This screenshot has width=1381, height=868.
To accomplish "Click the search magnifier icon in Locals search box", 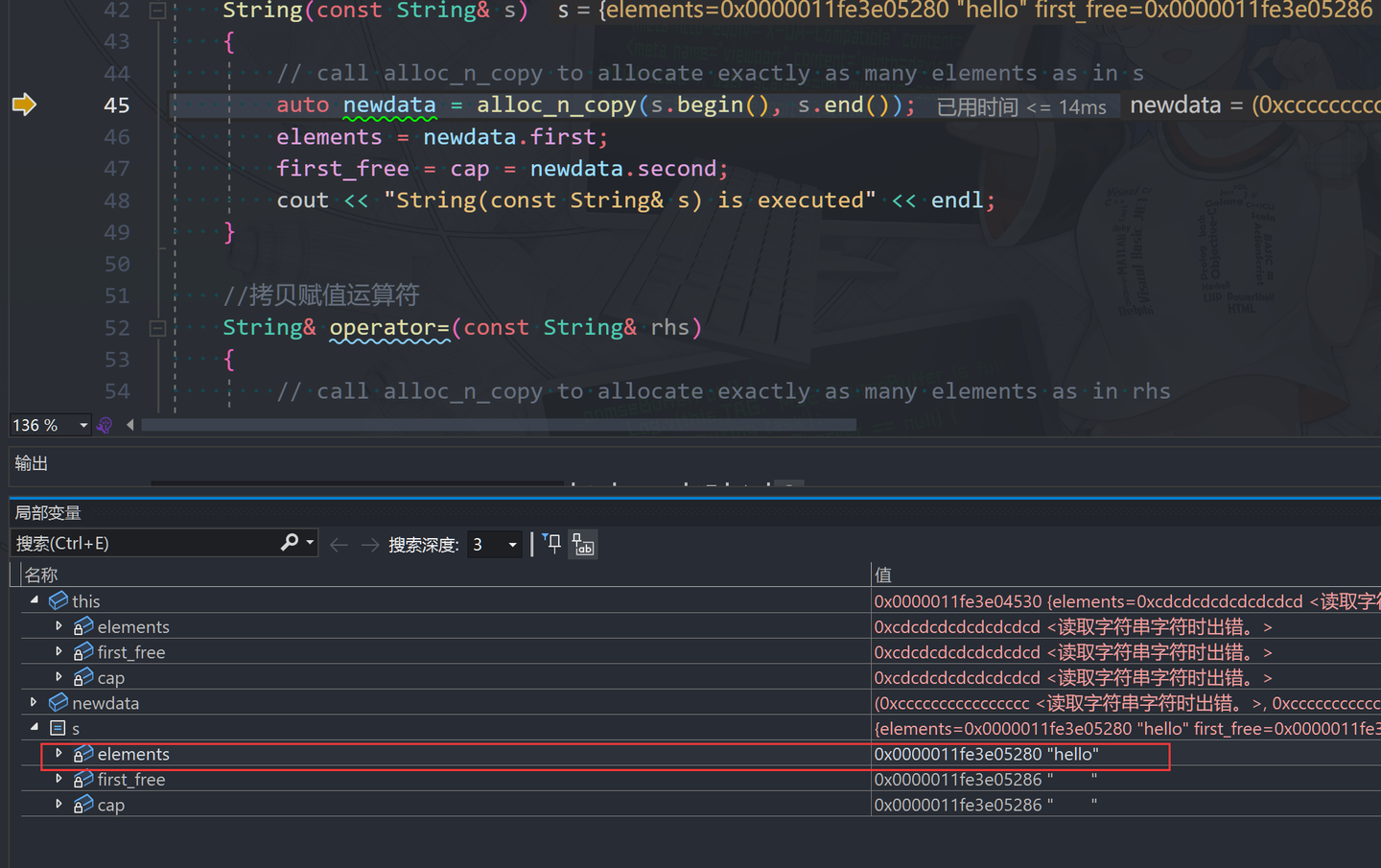I will [290, 542].
